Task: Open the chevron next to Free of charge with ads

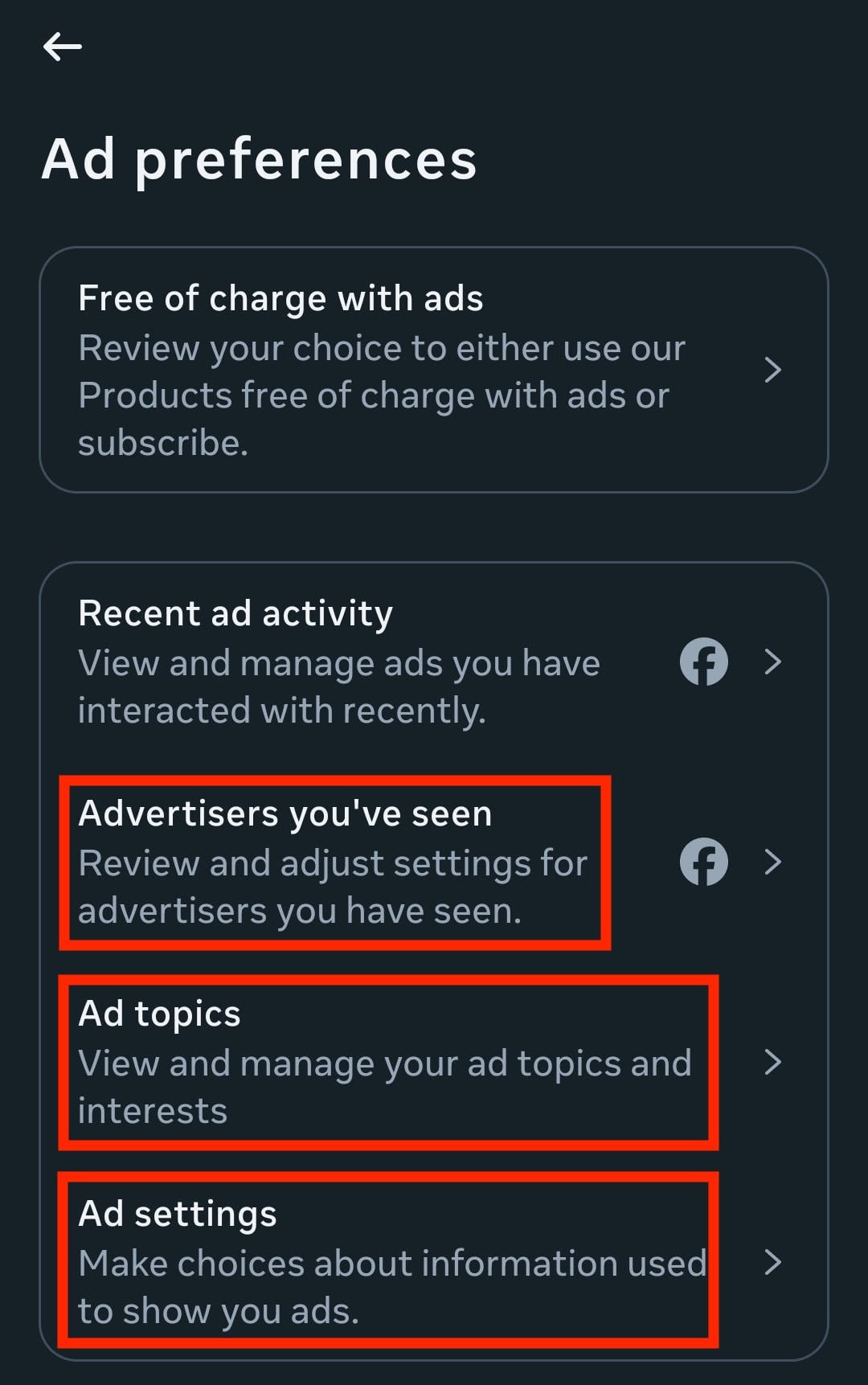Action: click(774, 370)
